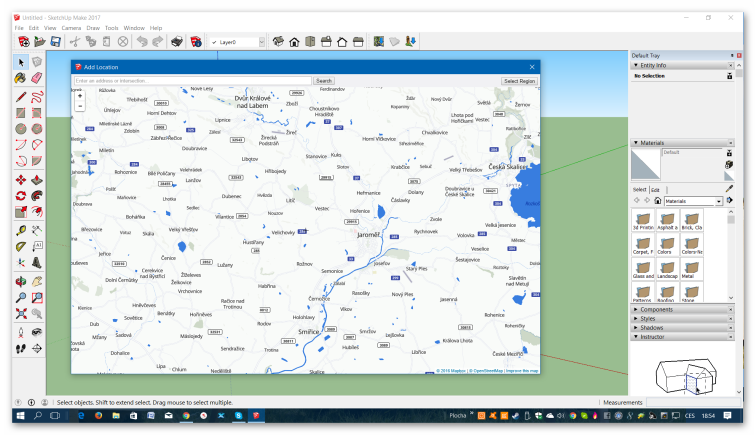756x435 pixels.
Task: Open the Colors materials folder
Action: [667, 245]
